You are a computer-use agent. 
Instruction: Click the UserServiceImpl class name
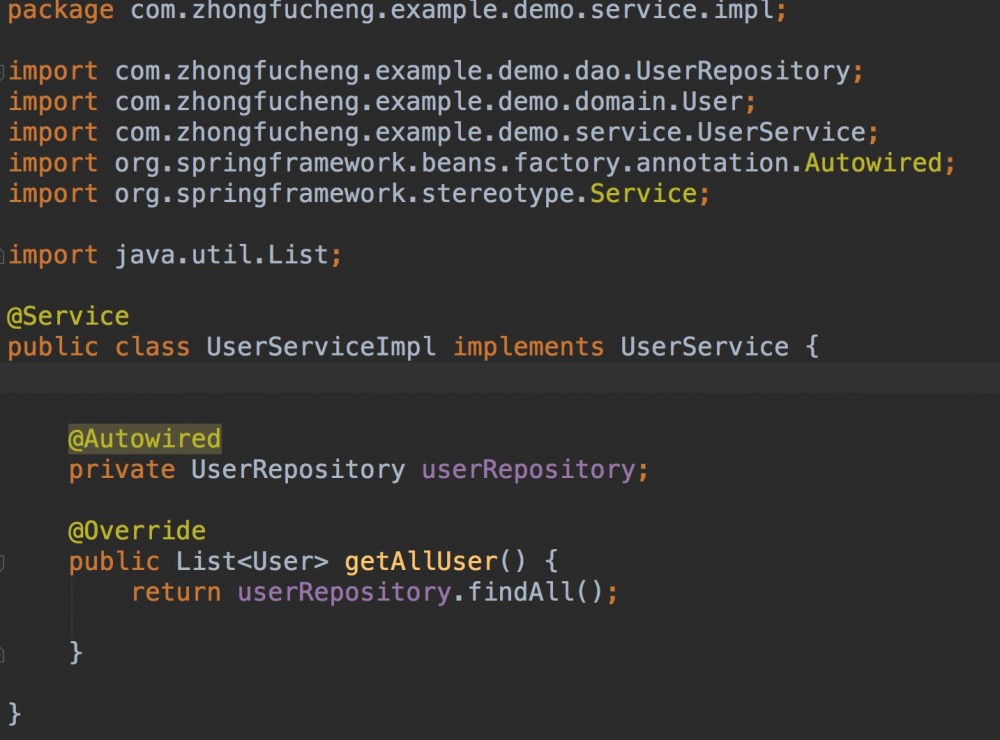[x=319, y=346]
